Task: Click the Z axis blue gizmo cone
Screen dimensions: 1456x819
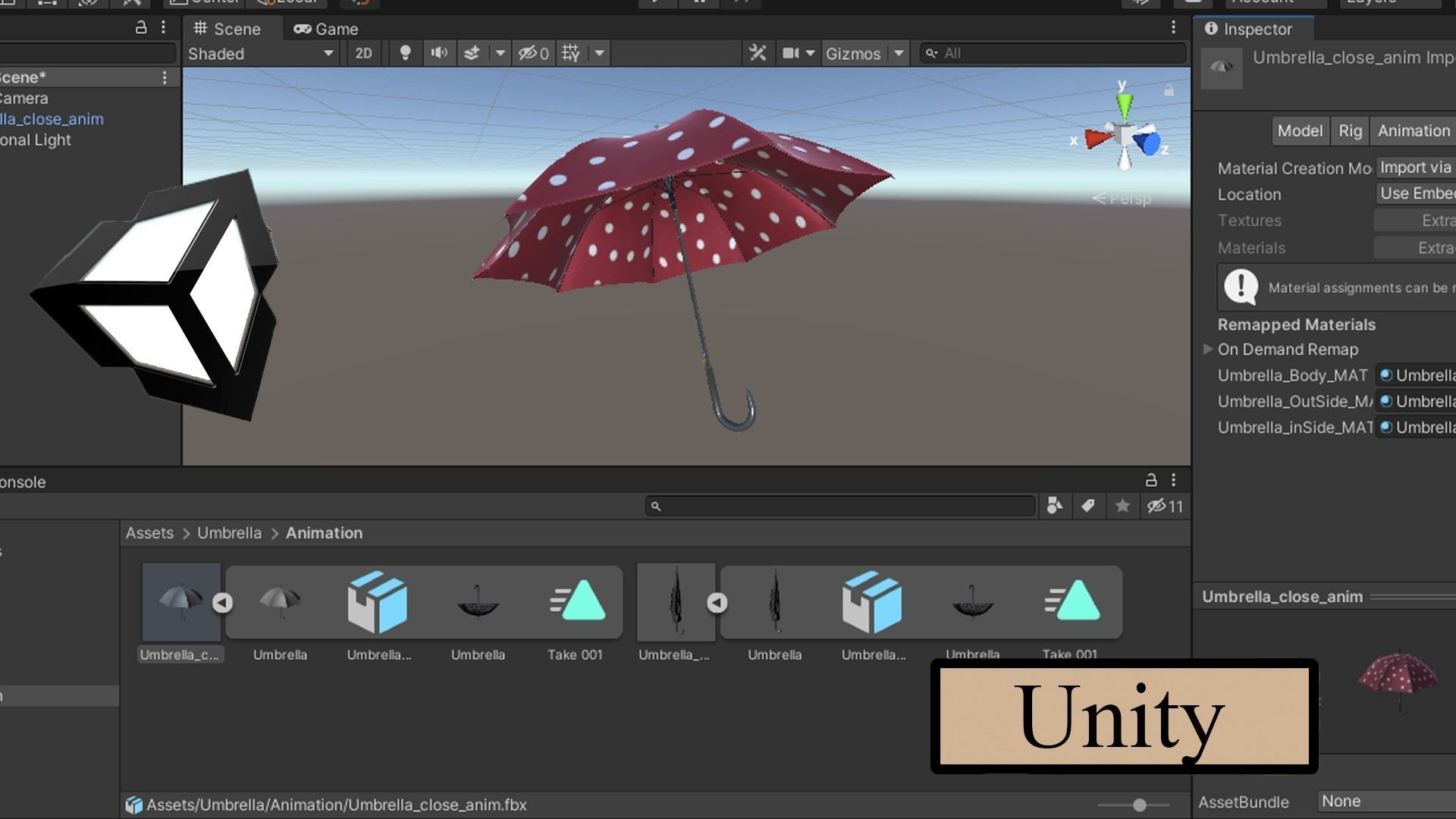Action: tap(1149, 142)
